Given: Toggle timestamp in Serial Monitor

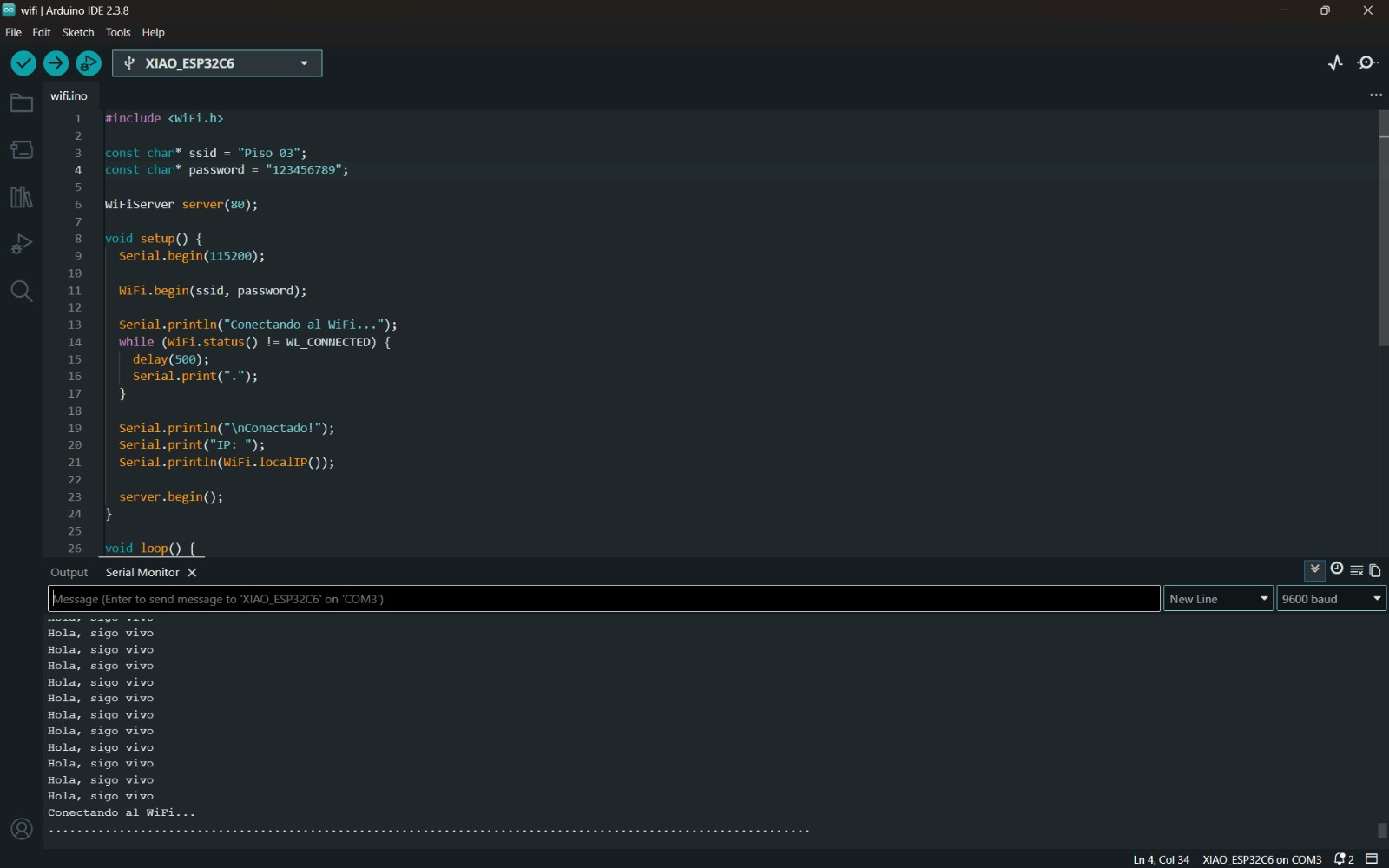Looking at the screenshot, I should (x=1337, y=569).
